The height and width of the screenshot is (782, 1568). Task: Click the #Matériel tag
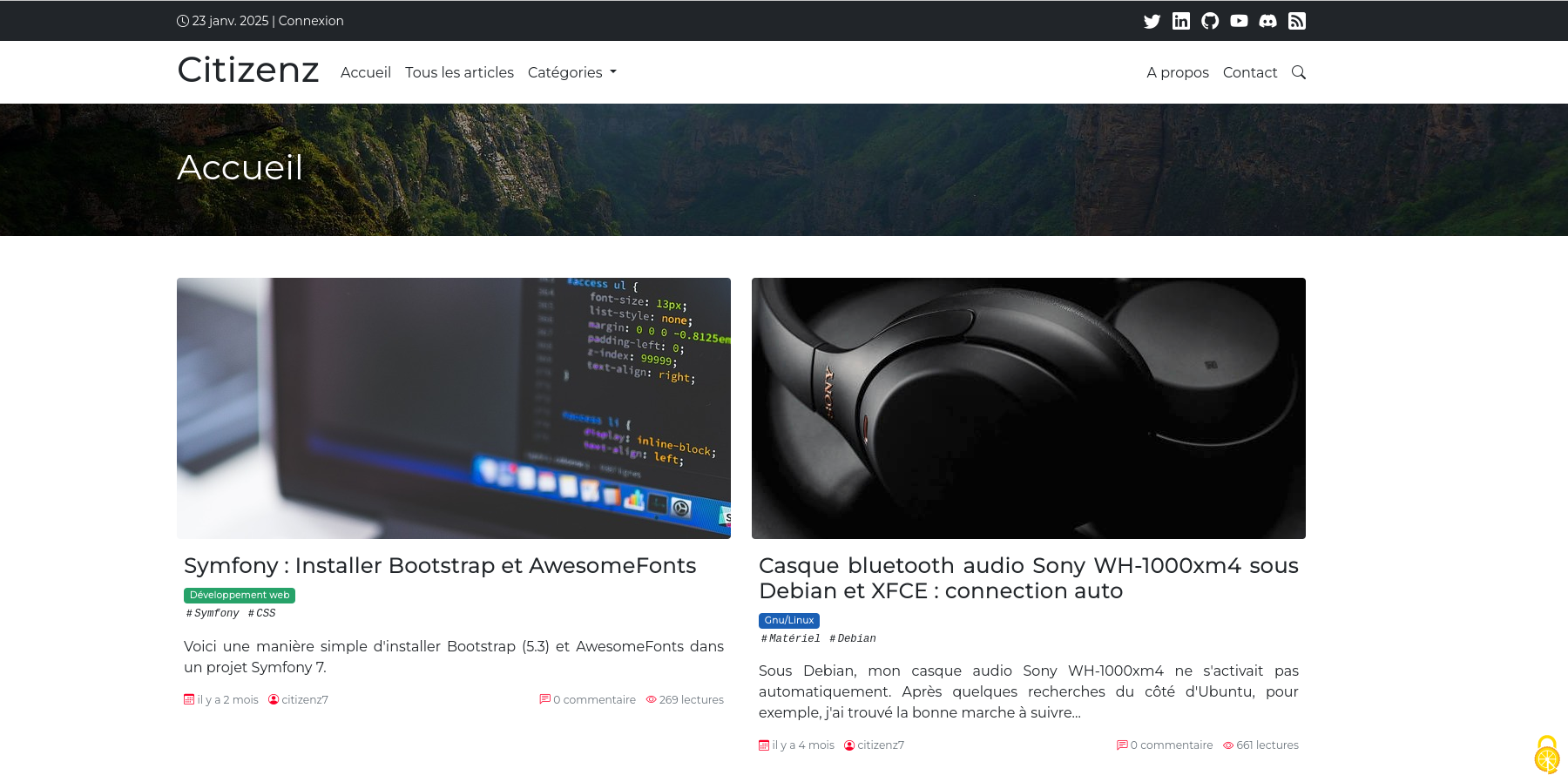(x=791, y=638)
